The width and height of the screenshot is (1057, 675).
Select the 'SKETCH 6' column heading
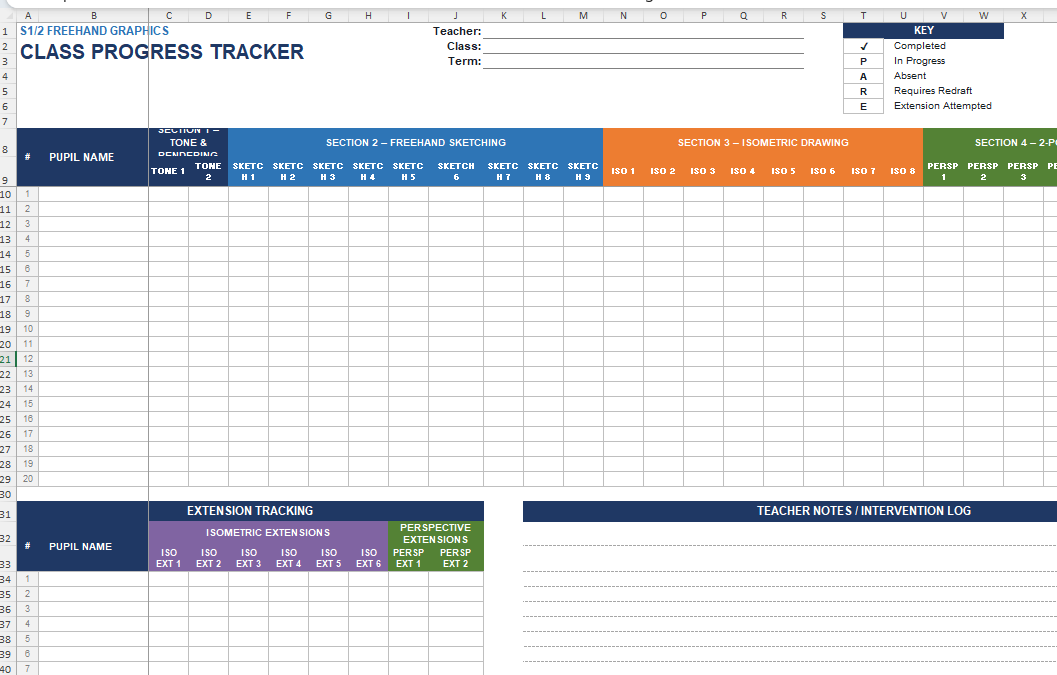456,171
